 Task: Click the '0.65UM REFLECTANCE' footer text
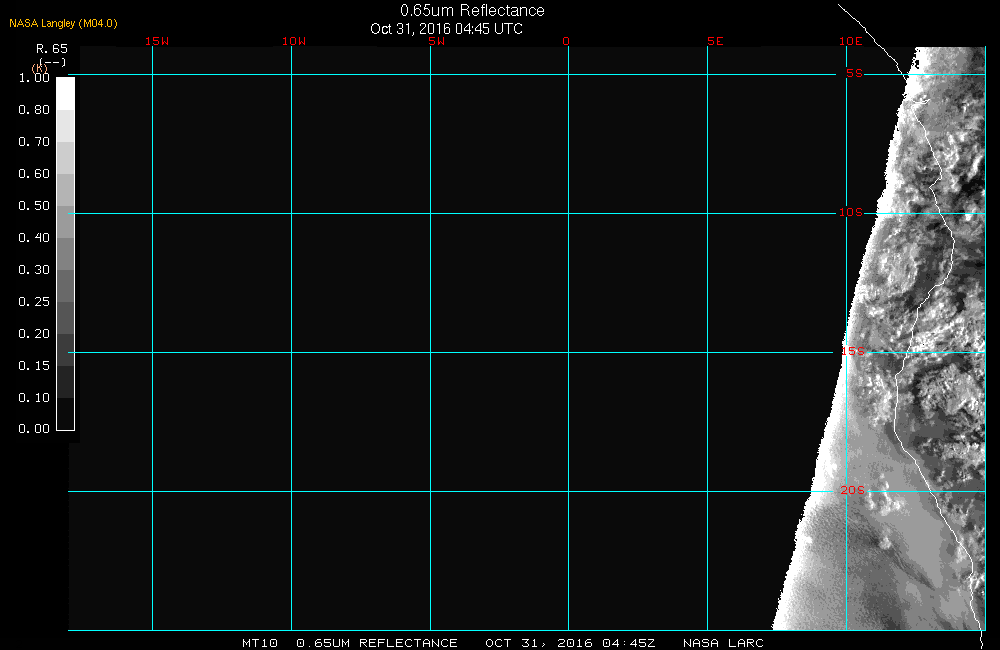tap(377, 643)
